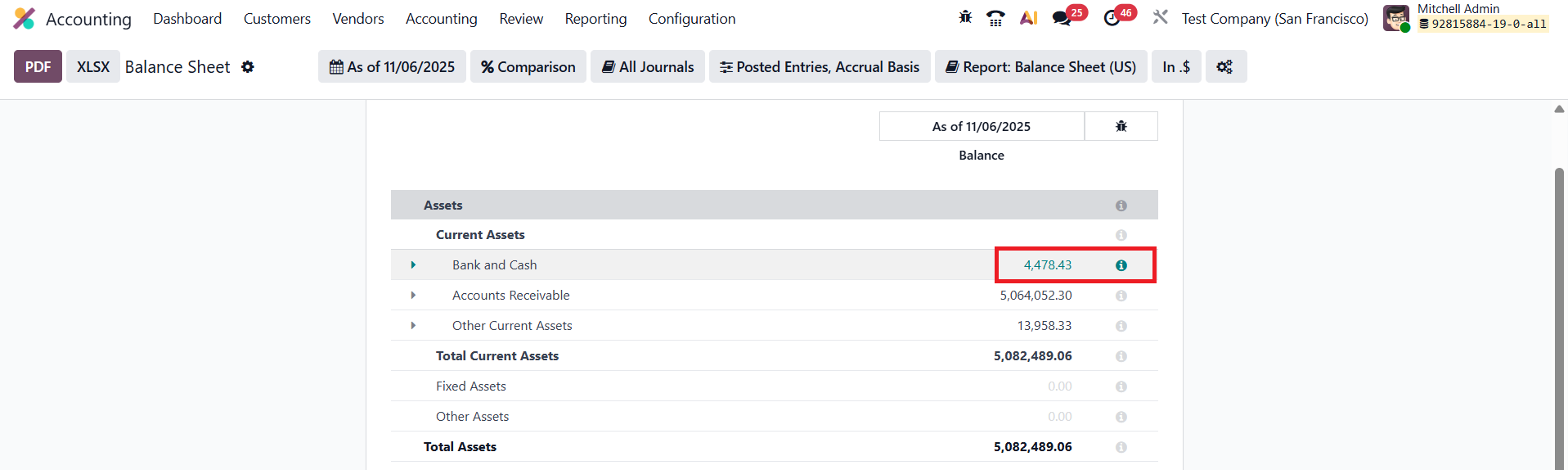
Task: Launch the AI assistant icon
Action: (1028, 18)
